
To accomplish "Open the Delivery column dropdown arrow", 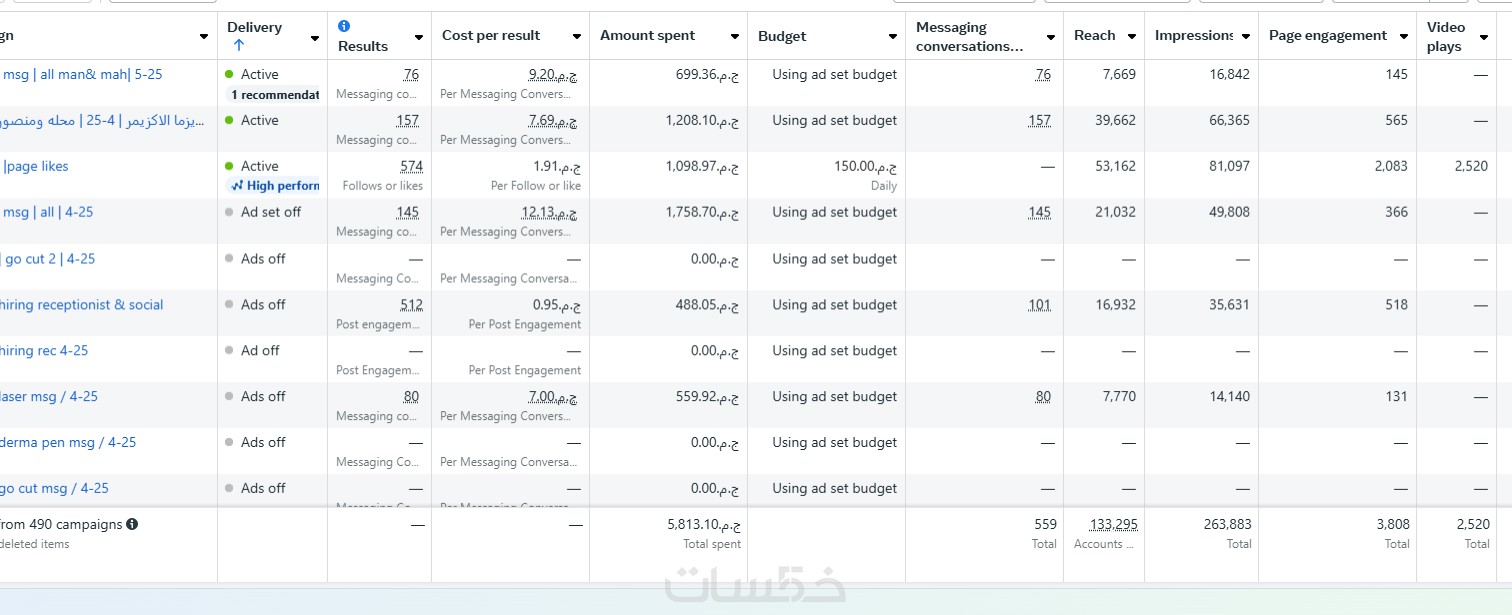I will click(315, 38).
